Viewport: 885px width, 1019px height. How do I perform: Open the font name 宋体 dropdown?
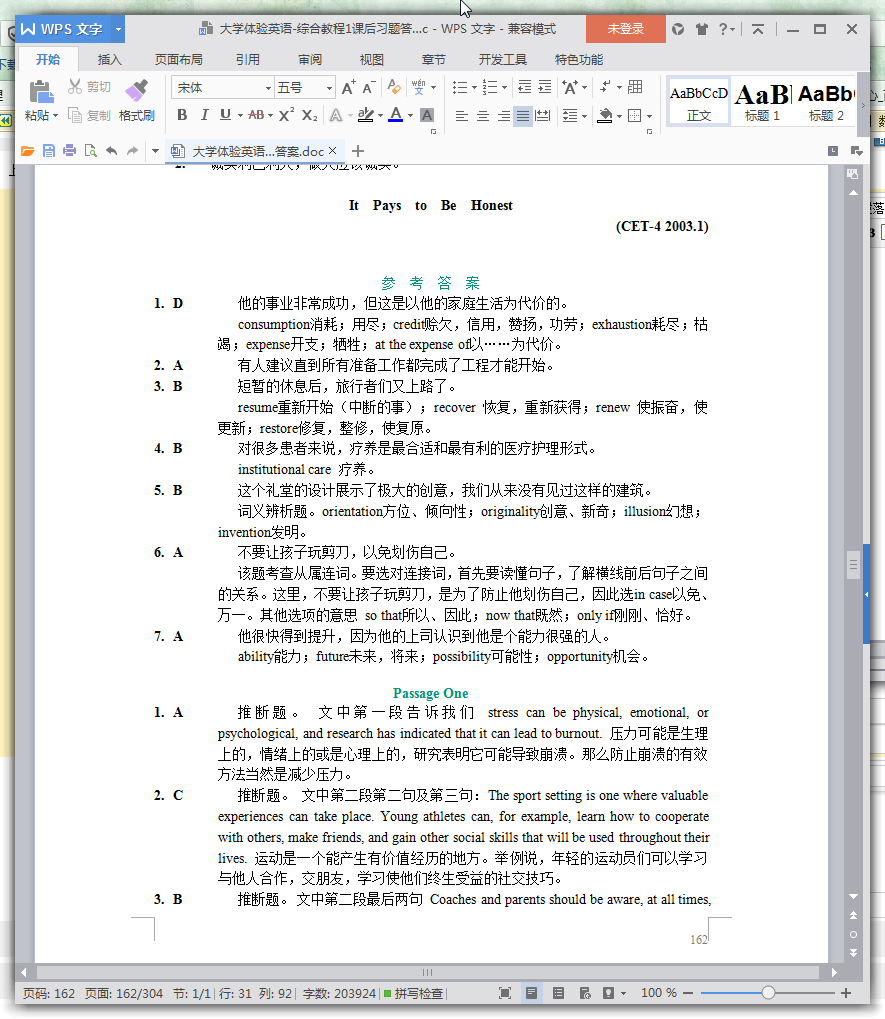[268, 88]
